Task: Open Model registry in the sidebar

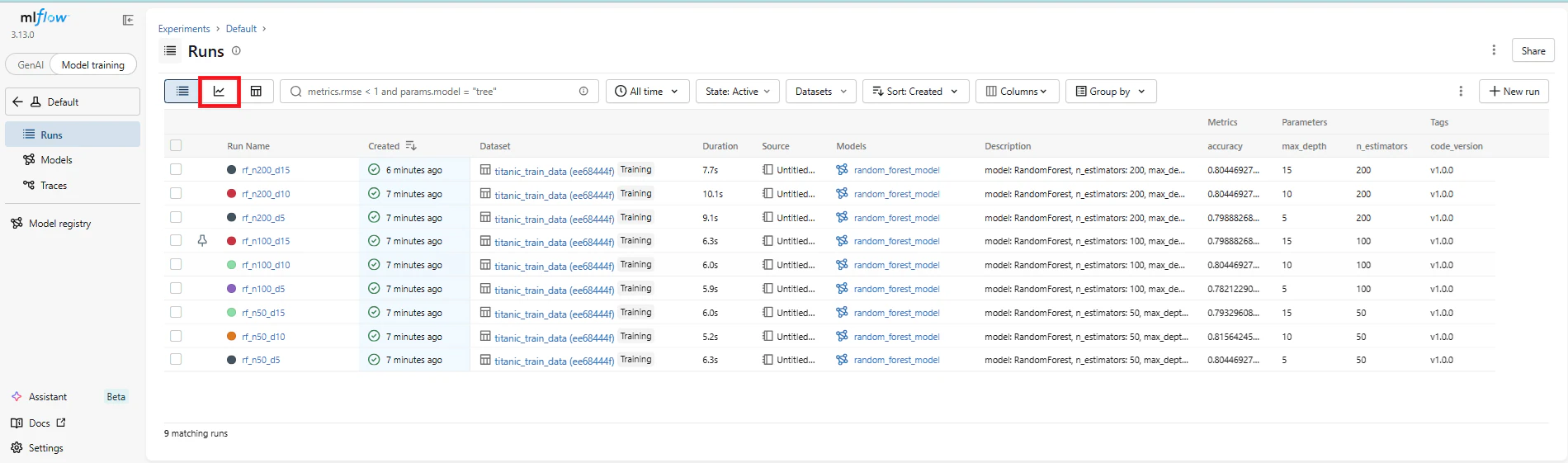Action: coord(73,224)
